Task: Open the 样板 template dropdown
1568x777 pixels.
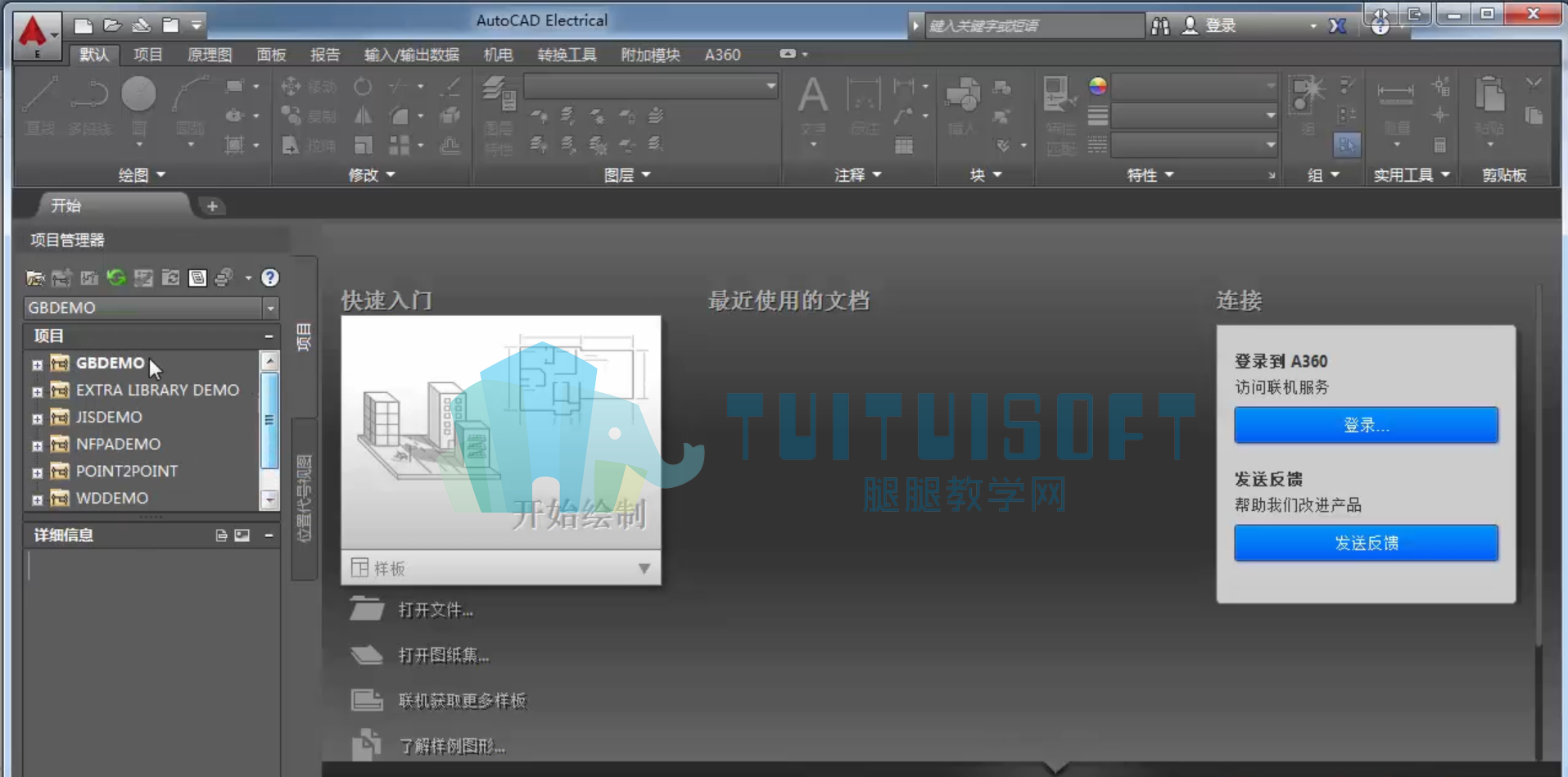Action: pyautogui.click(x=644, y=568)
